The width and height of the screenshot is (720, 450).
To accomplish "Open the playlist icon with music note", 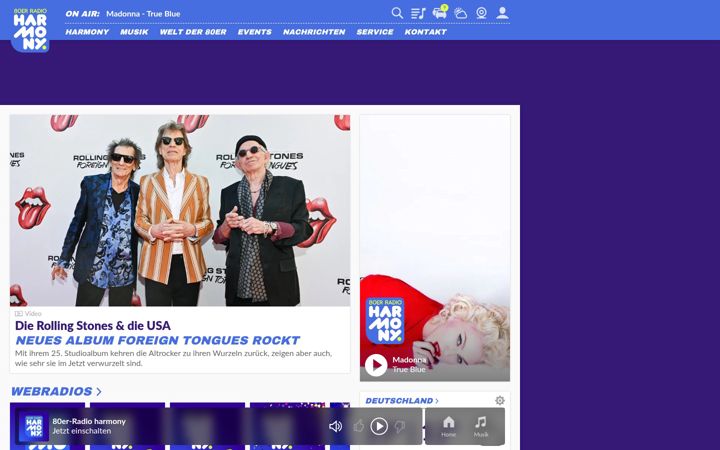I will 418,13.
